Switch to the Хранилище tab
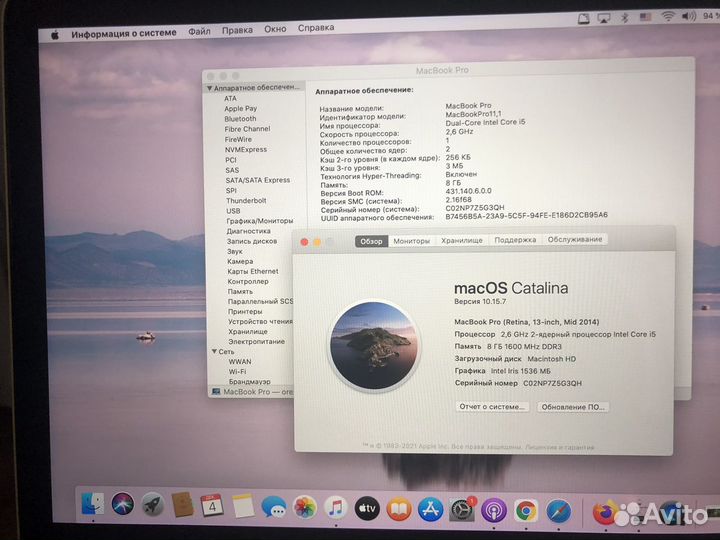Screen dimensions: 720x540 (462, 240)
